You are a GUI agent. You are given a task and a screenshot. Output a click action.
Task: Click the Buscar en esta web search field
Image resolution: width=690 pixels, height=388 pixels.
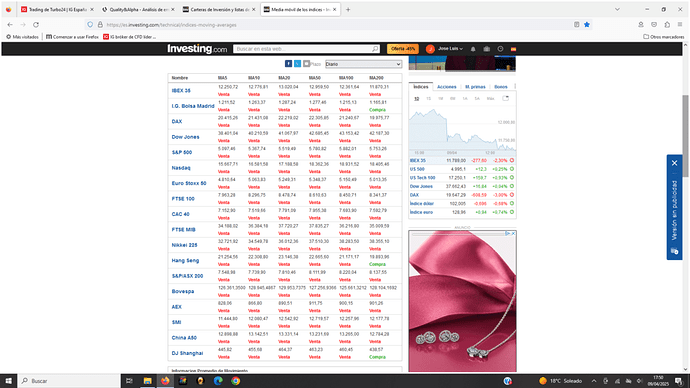tap(304, 49)
